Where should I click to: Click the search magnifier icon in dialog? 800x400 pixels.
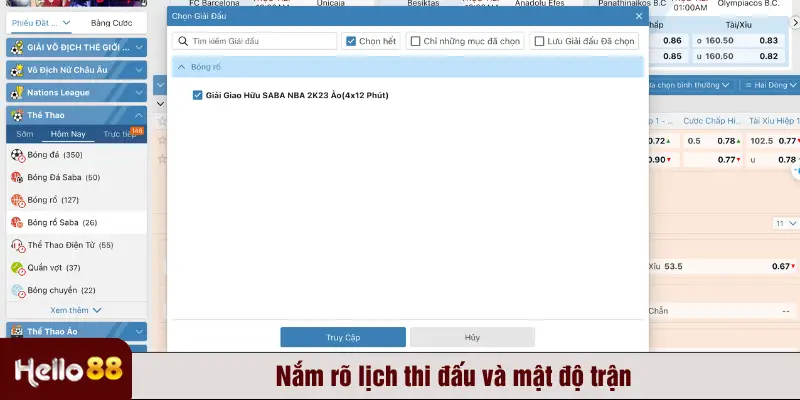click(x=183, y=41)
